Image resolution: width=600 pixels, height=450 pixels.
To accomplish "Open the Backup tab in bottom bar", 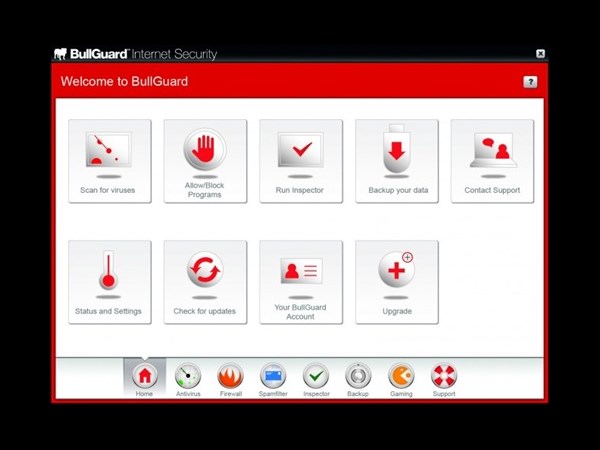I will pos(358,378).
